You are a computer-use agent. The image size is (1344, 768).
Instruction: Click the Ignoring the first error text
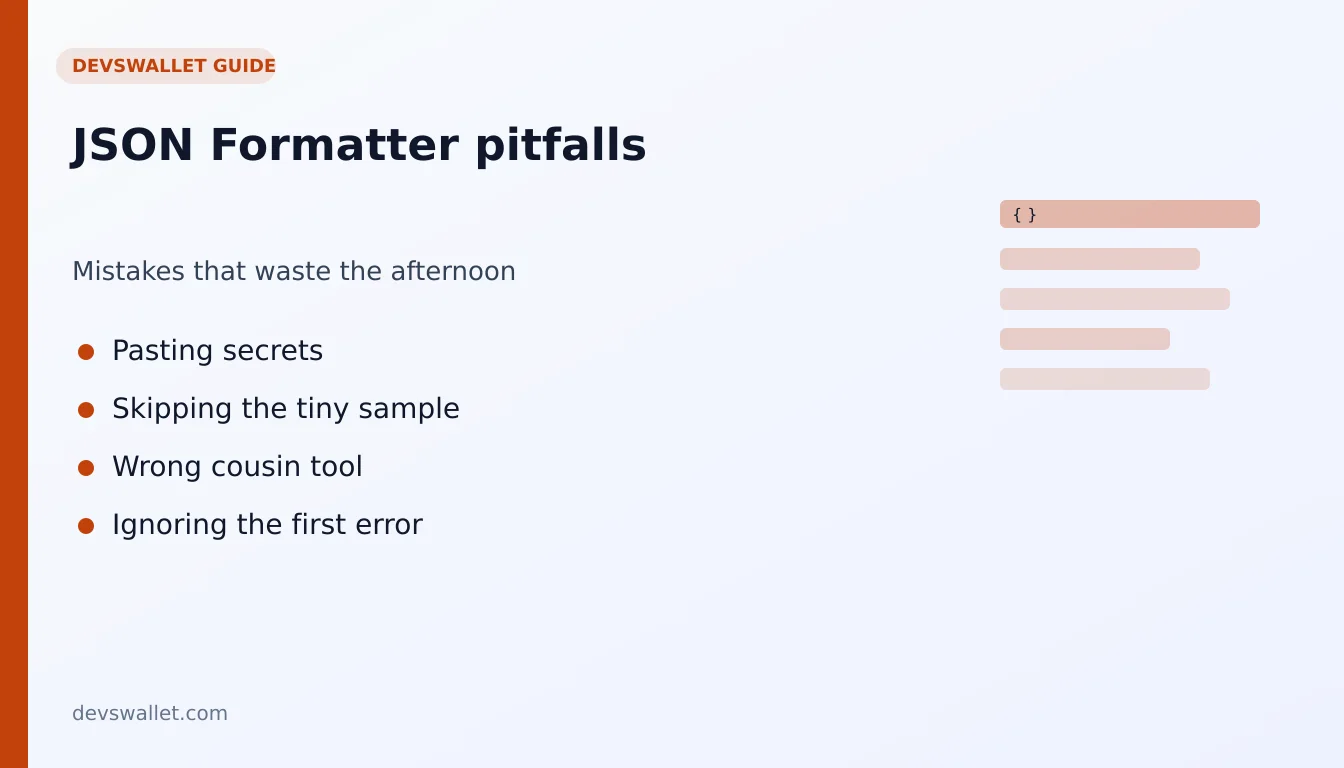pos(267,525)
